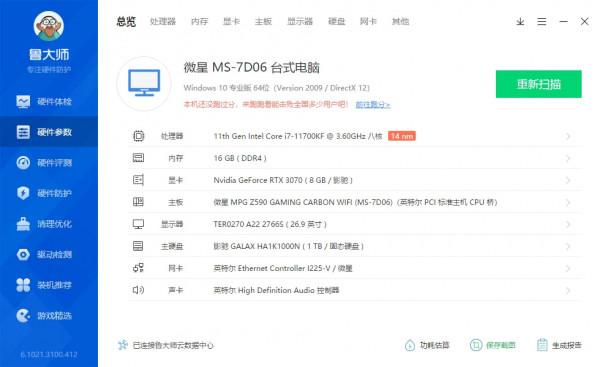The width and height of the screenshot is (600, 367).
Task: Expand the 声卡 High Definition Audio chevron
Action: pyautogui.click(x=568, y=290)
